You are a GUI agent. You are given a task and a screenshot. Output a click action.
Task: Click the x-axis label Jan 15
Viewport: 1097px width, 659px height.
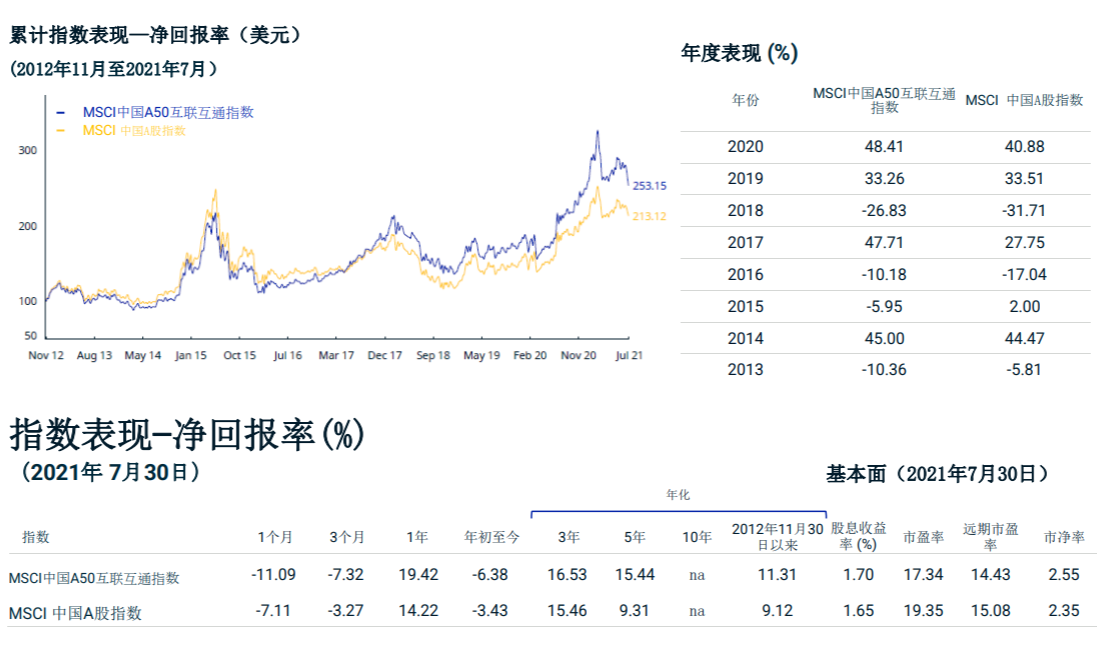(x=191, y=355)
